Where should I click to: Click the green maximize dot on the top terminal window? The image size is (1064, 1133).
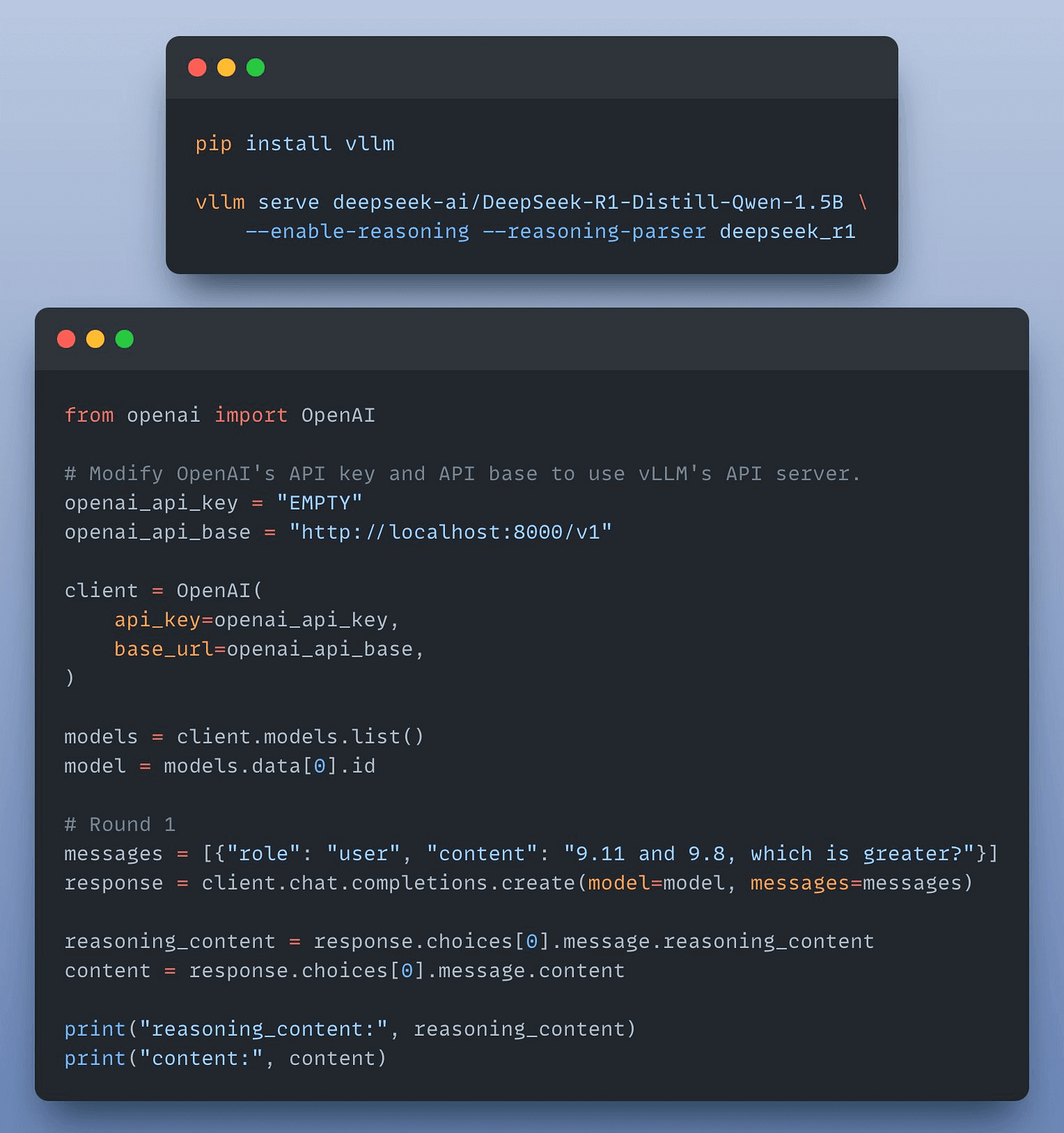pos(256,68)
